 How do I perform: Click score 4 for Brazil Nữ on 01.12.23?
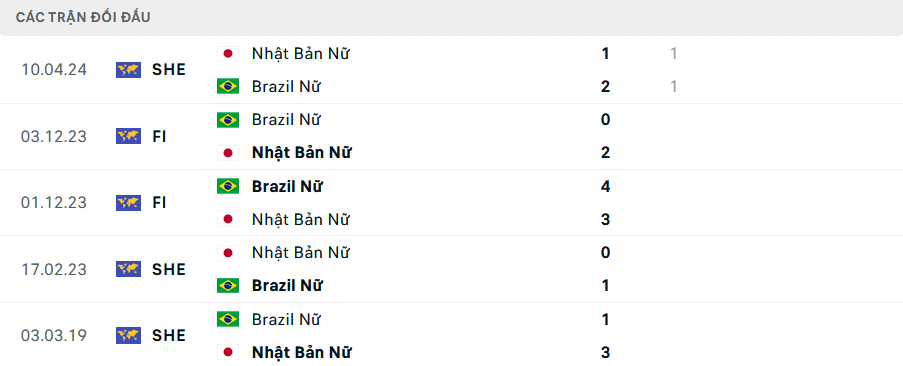(605, 186)
